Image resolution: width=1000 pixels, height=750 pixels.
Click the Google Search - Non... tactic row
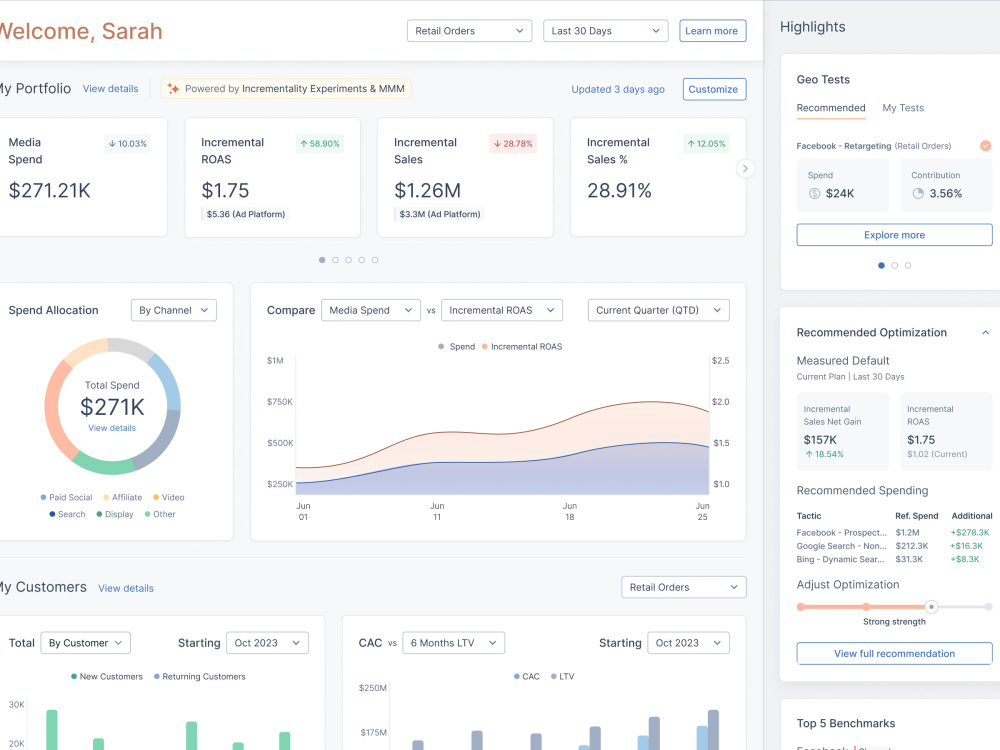tap(894, 546)
